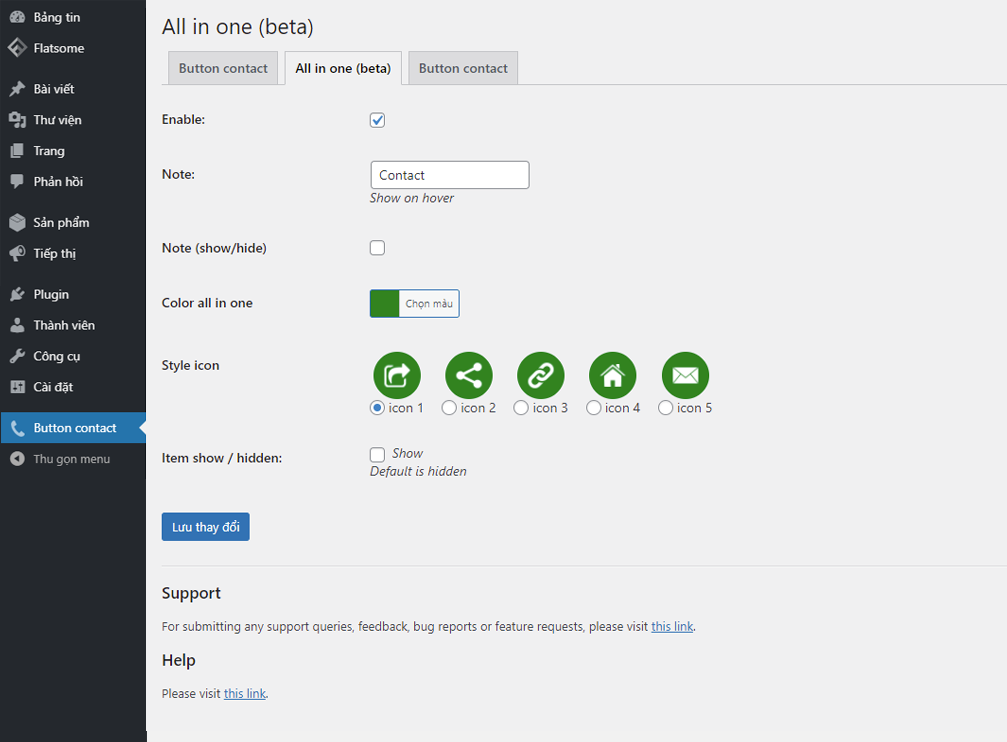The height and width of the screenshot is (742, 1007).
Task: Select the icon 3 radio button
Action: [521, 408]
